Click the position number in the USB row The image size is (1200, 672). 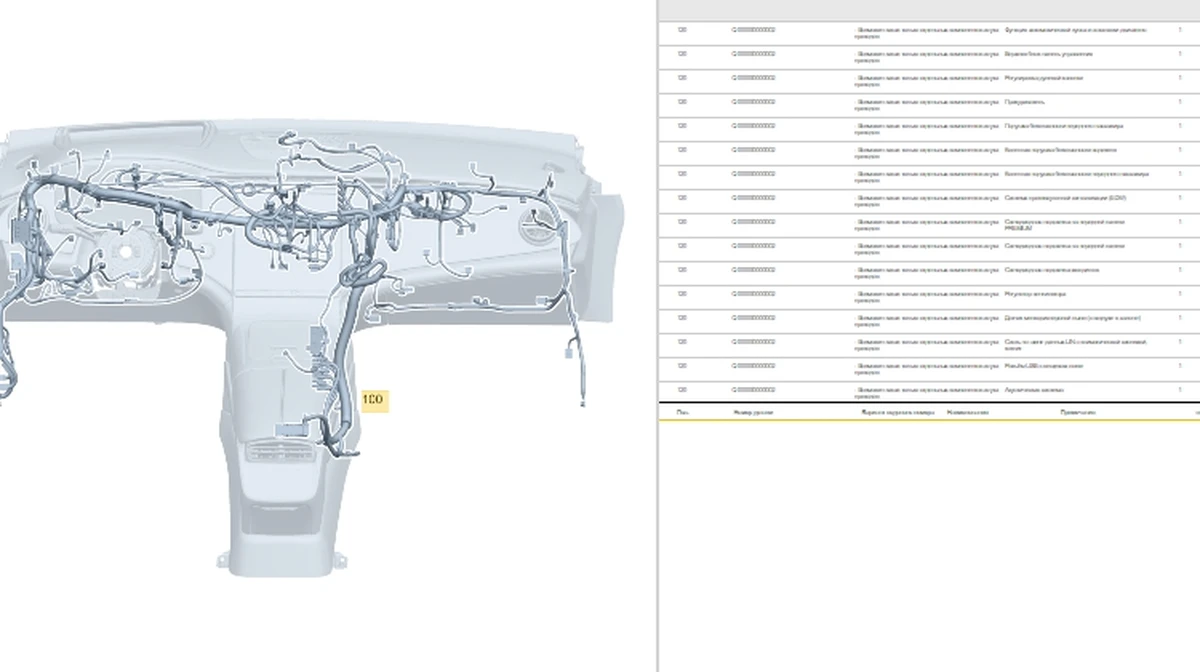point(682,366)
